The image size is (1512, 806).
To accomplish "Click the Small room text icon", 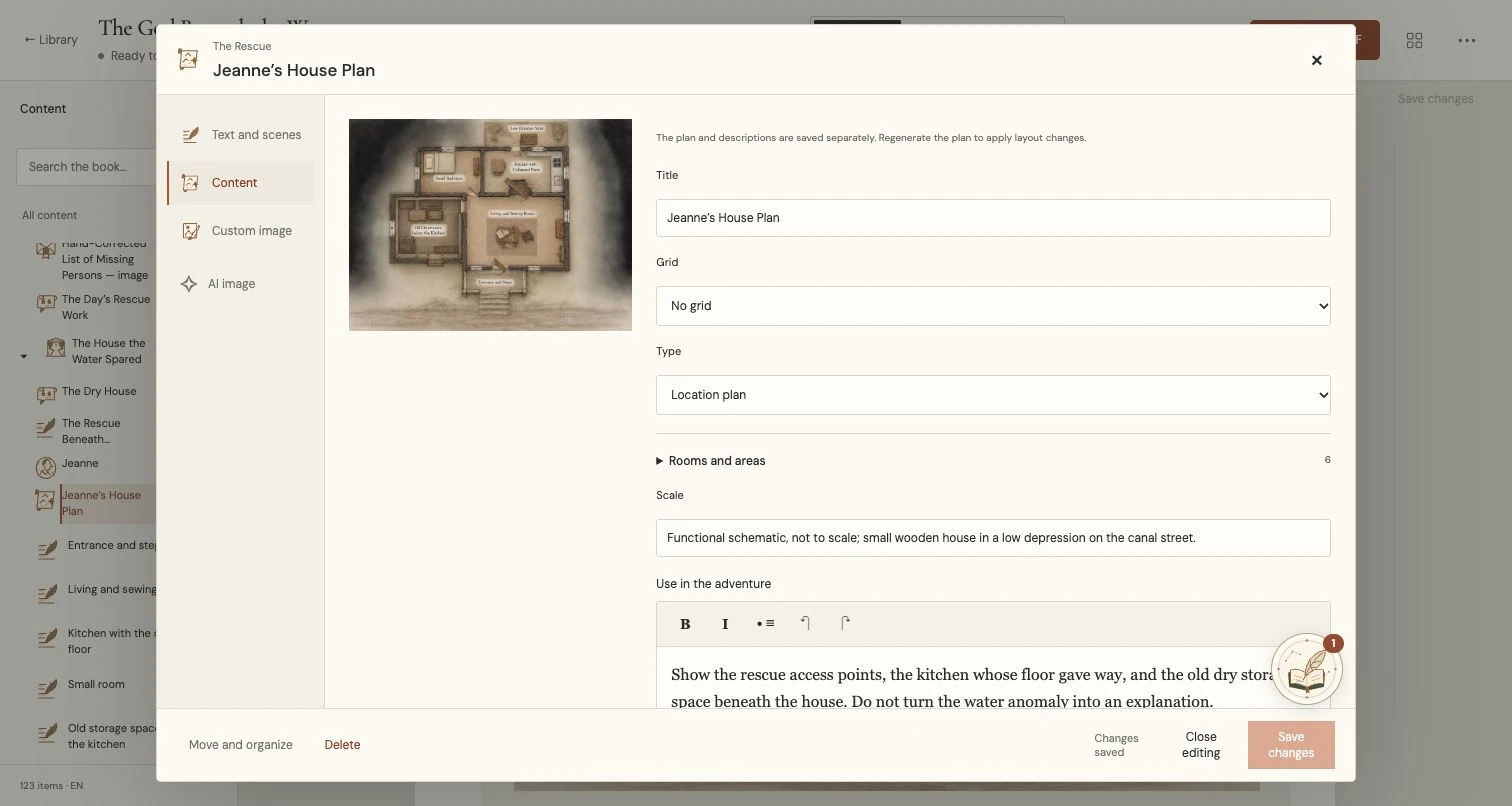I will click(x=46, y=688).
